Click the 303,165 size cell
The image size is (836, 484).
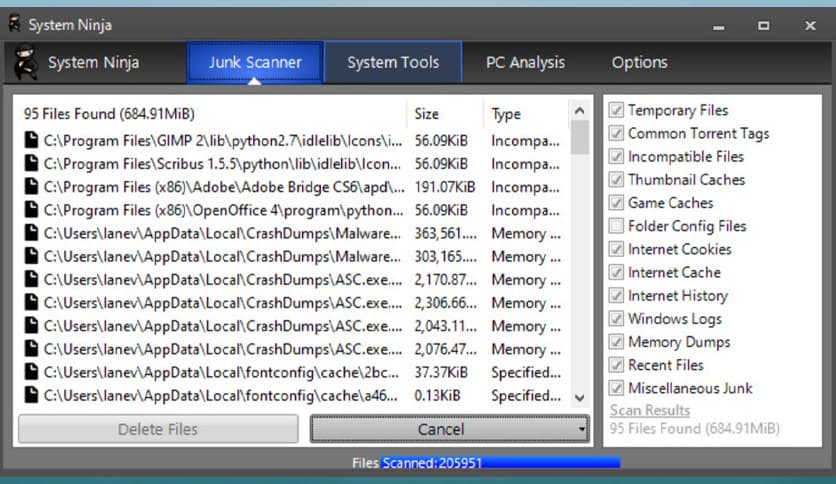pos(446,256)
